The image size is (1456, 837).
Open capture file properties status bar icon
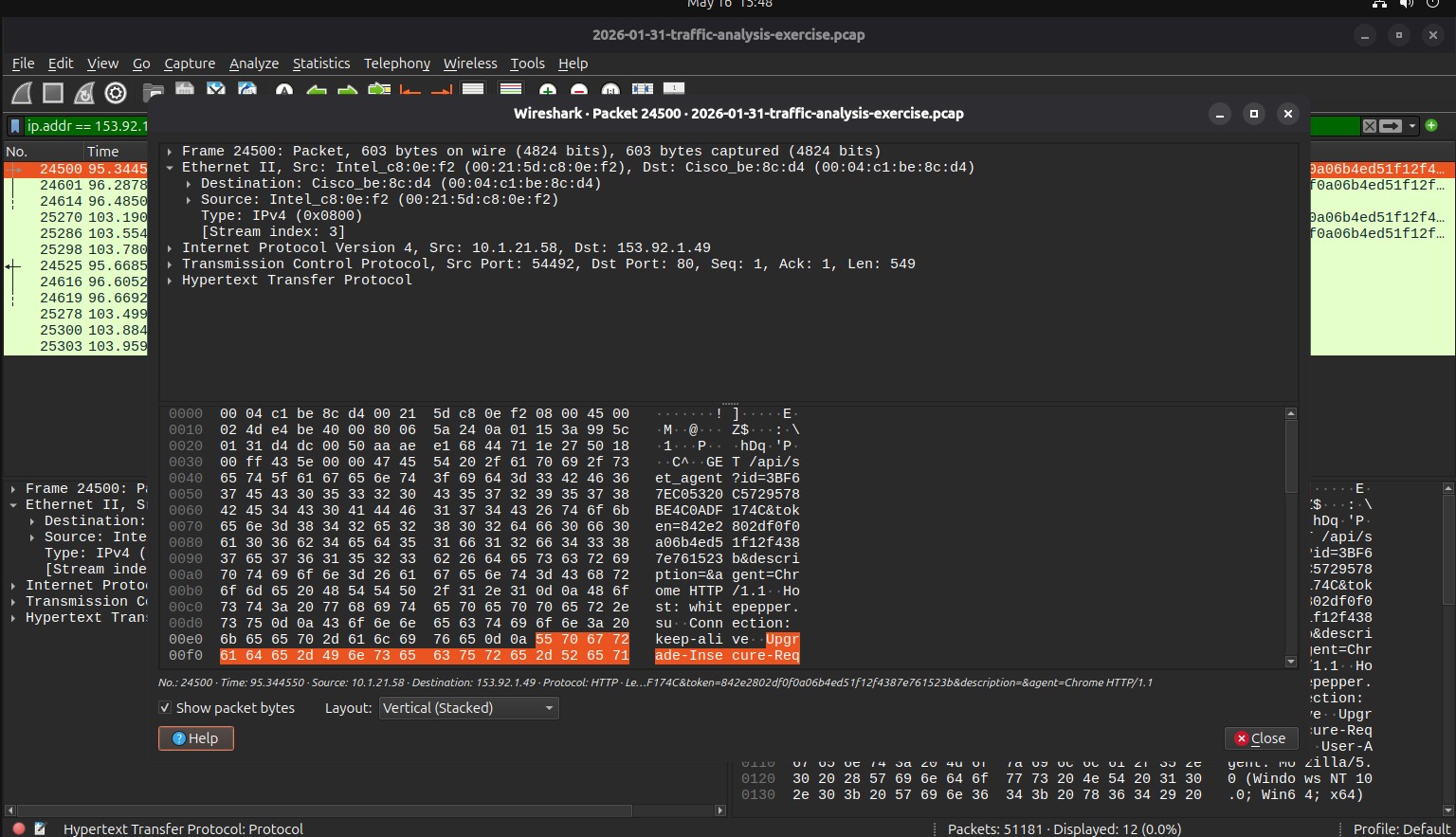(40, 828)
